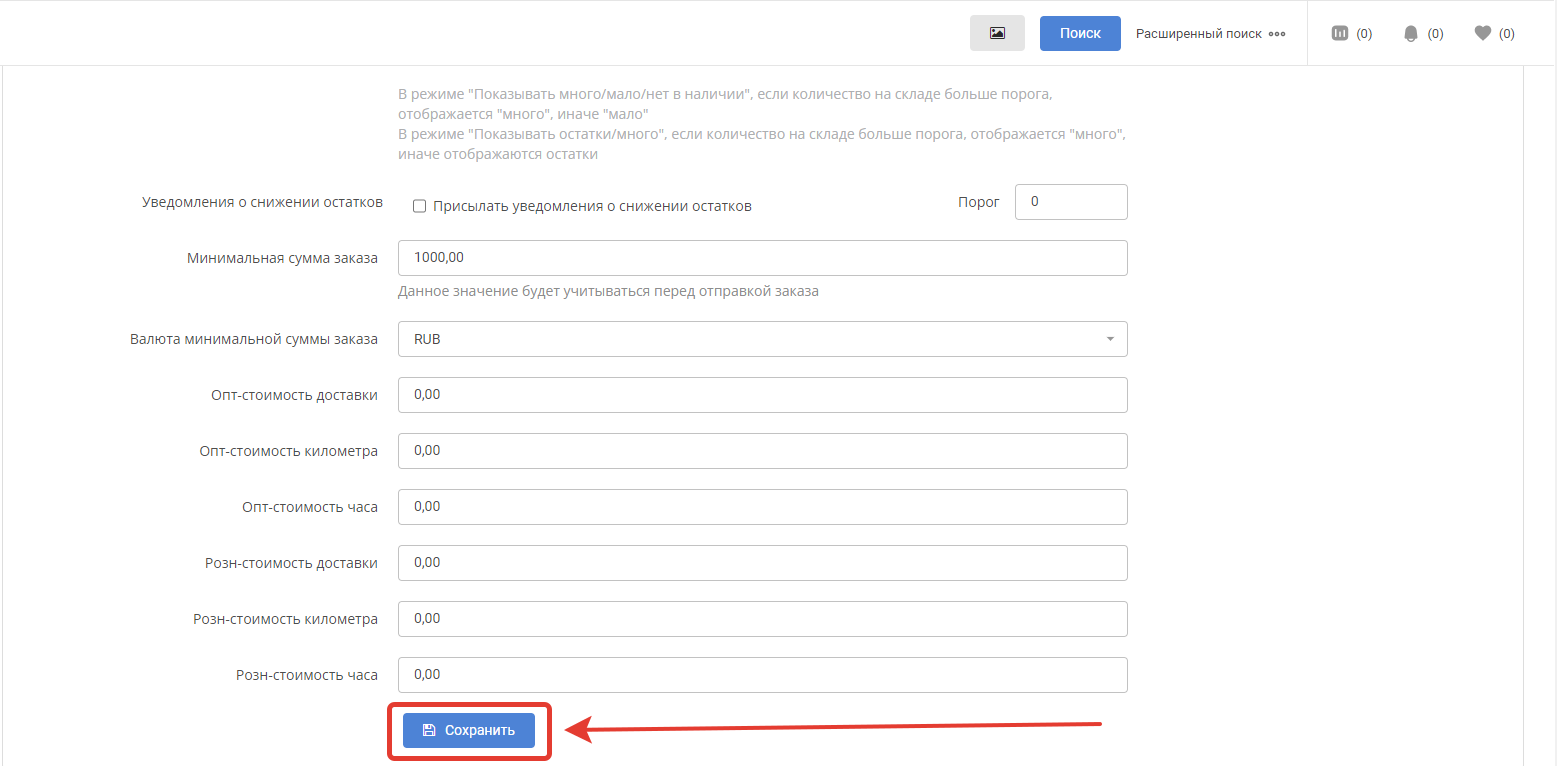Click into 'Розн-стоимость доставки' field
1557x766 pixels.
pos(762,563)
